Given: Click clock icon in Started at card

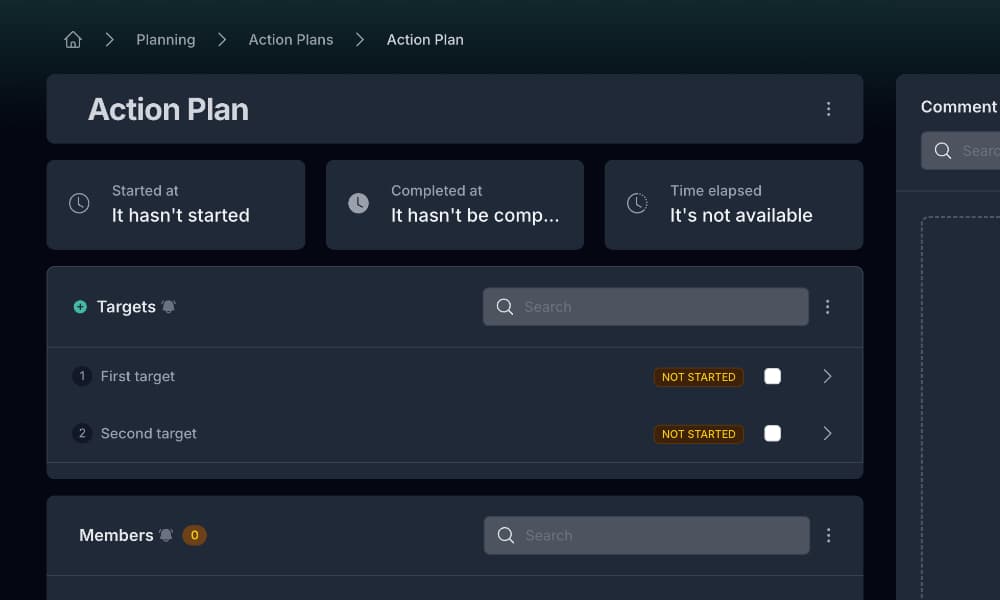Looking at the screenshot, I should 79,203.
